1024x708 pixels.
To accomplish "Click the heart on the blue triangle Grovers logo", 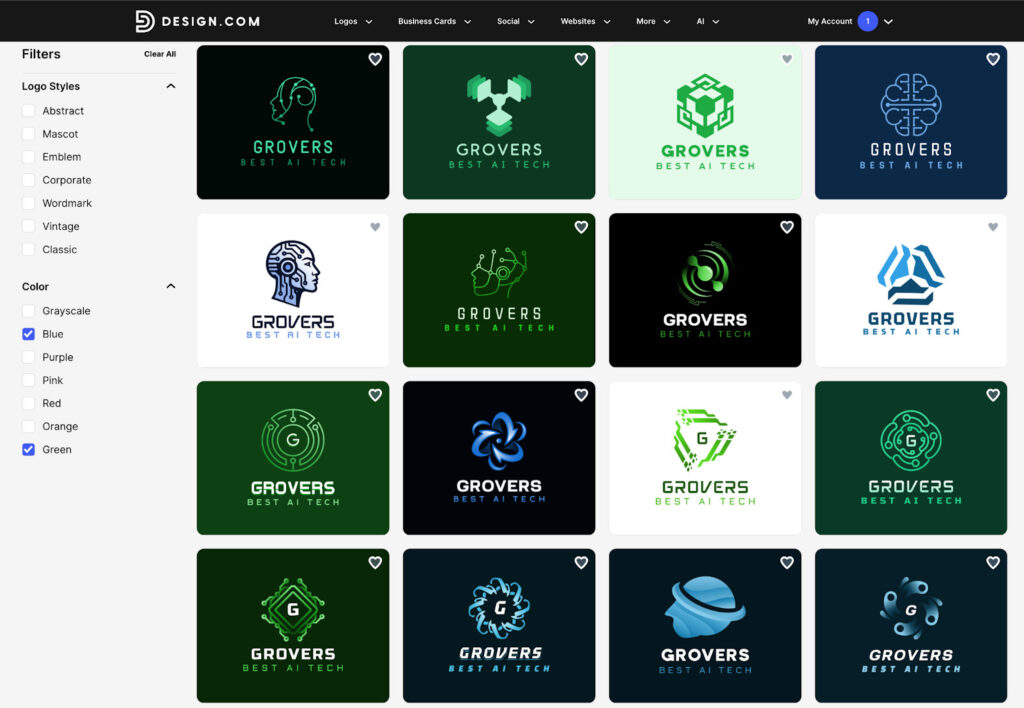I will click(x=993, y=227).
